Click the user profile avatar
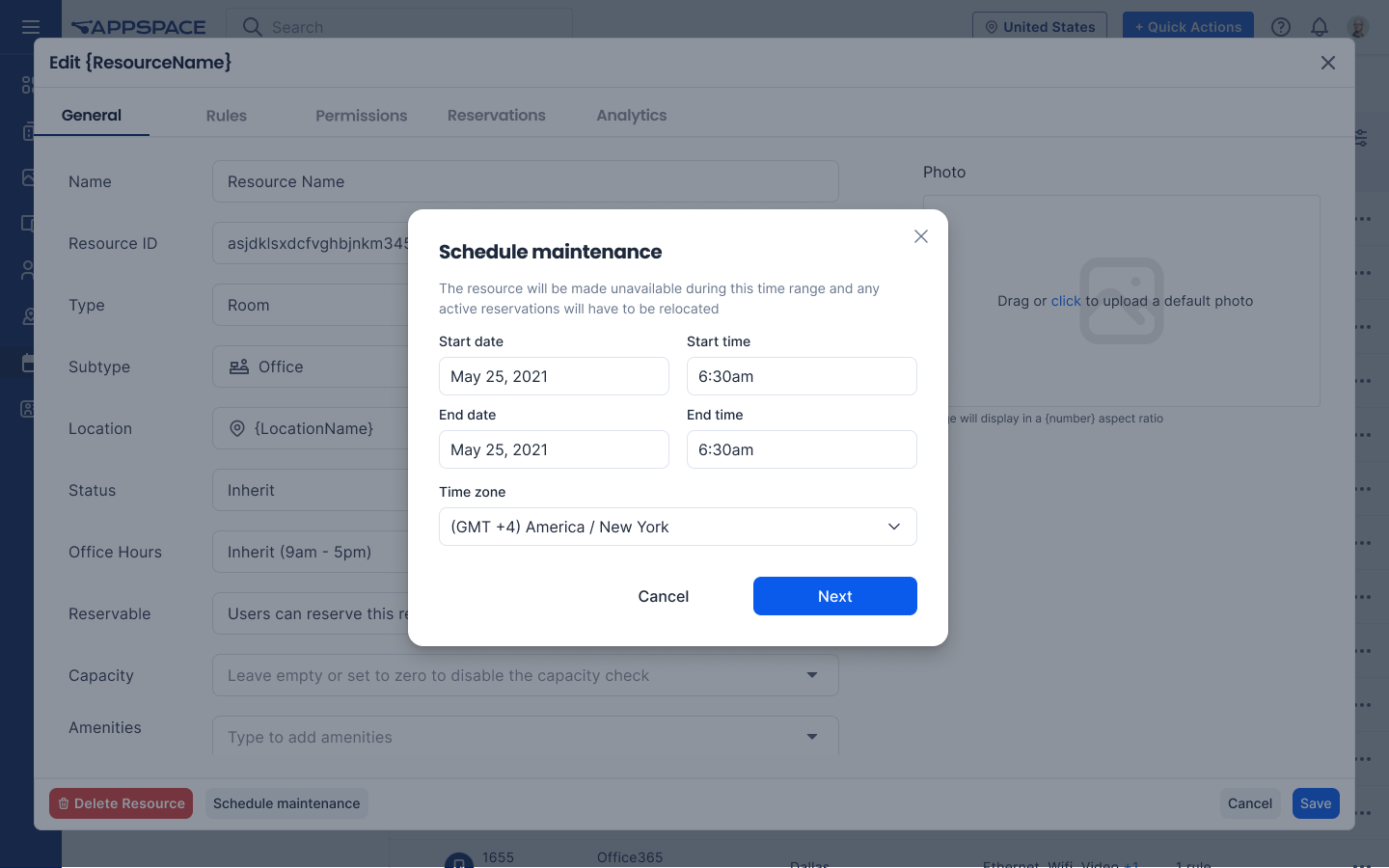The image size is (1389, 868). pyautogui.click(x=1357, y=27)
